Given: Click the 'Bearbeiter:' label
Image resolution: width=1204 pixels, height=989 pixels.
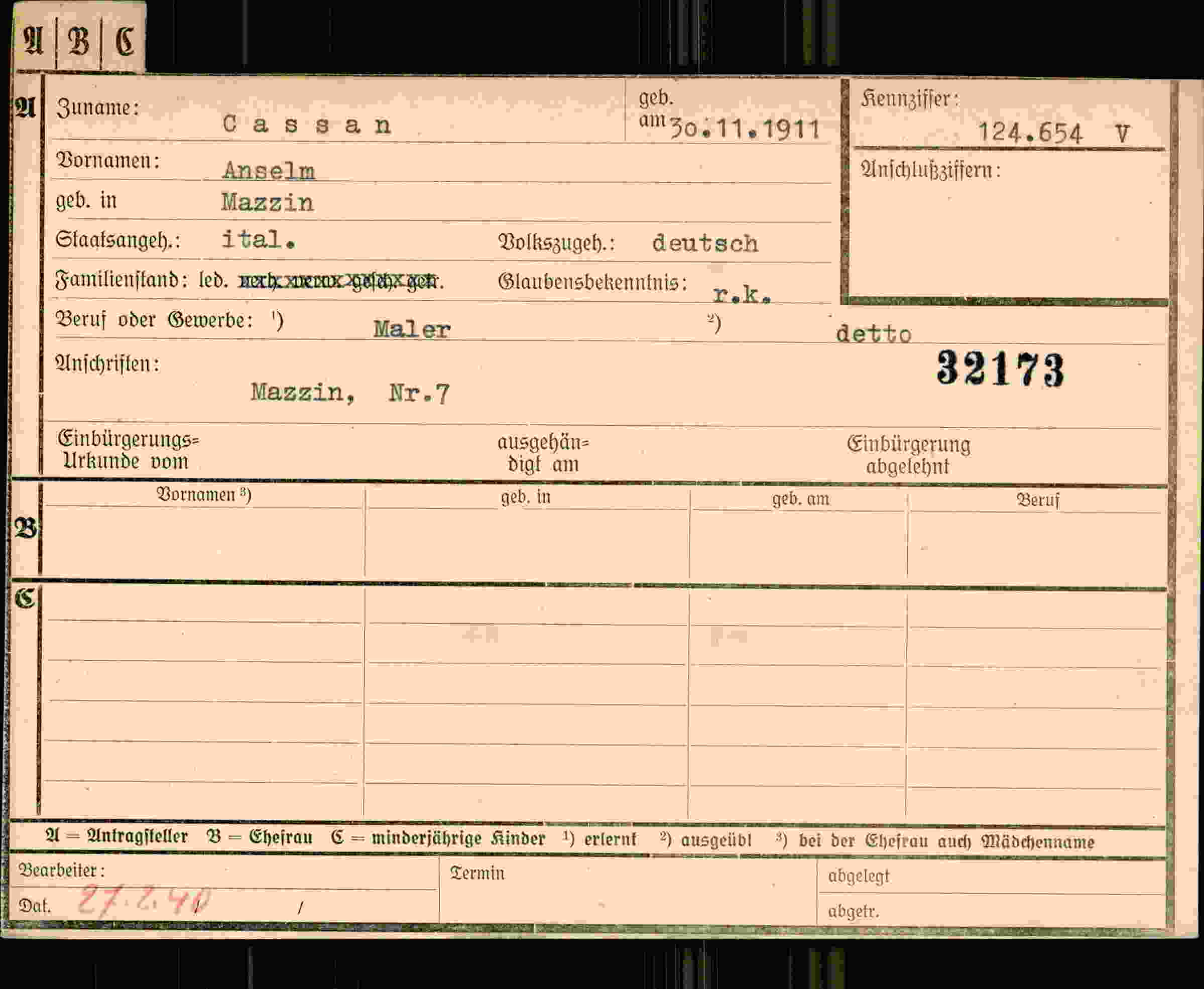Looking at the screenshot, I should 62,871.
